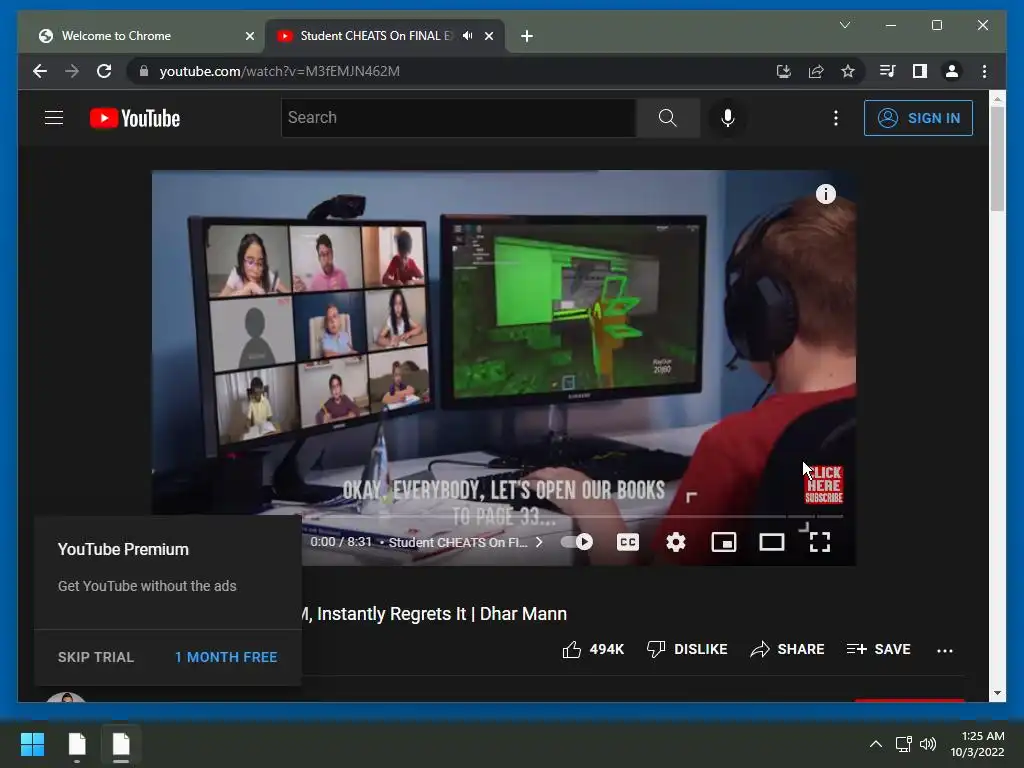The height and width of the screenshot is (768, 1024).
Task: Open more actions ellipsis under video
Action: (944, 650)
